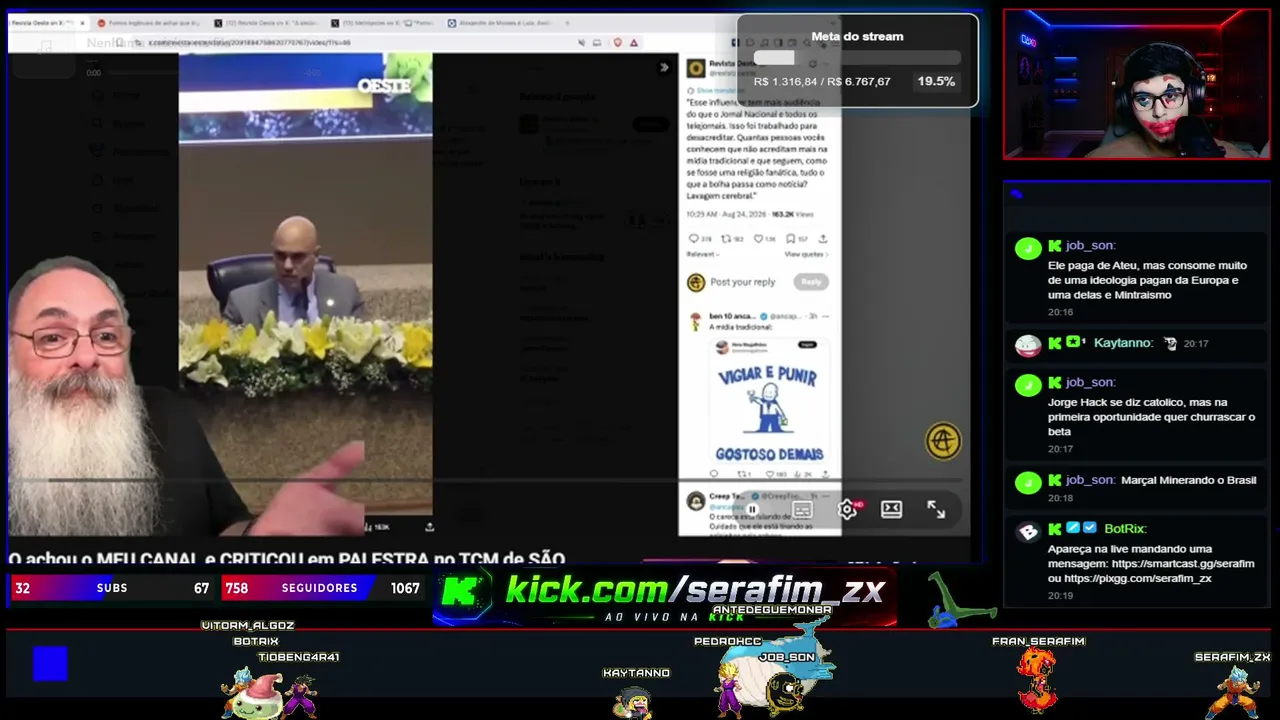Click the R$ 1.316,84 / R$ 6.767,67 amount
The width and height of the screenshot is (1280, 720).
click(822, 81)
